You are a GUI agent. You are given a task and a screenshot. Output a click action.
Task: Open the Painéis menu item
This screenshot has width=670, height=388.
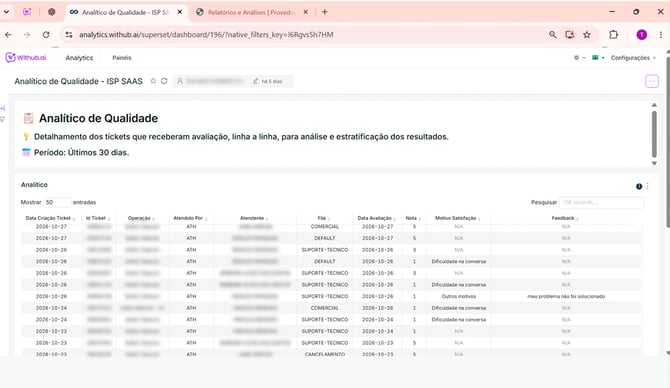[122, 58]
